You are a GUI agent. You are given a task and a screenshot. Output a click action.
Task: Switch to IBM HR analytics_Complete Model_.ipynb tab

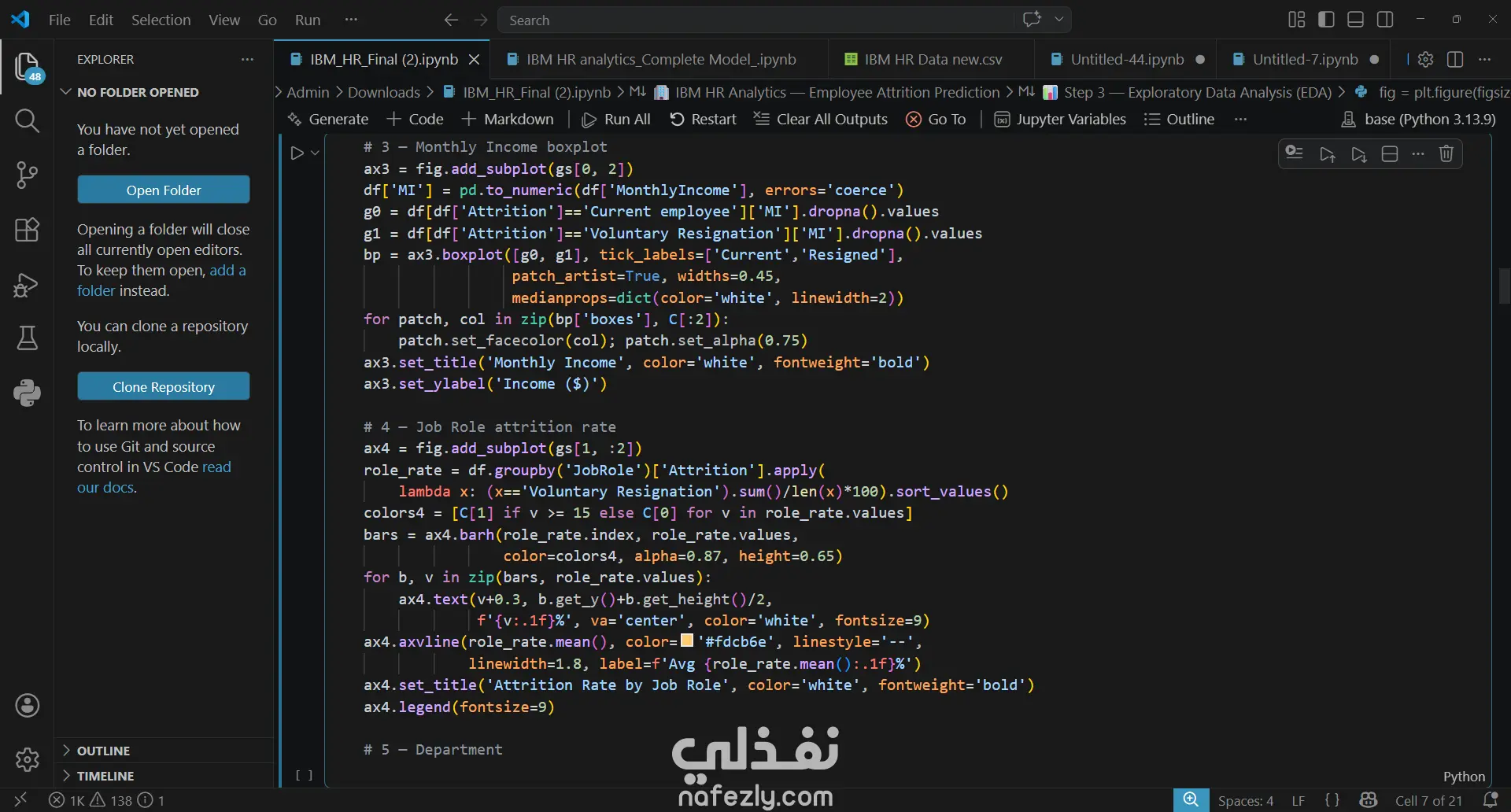(x=660, y=59)
